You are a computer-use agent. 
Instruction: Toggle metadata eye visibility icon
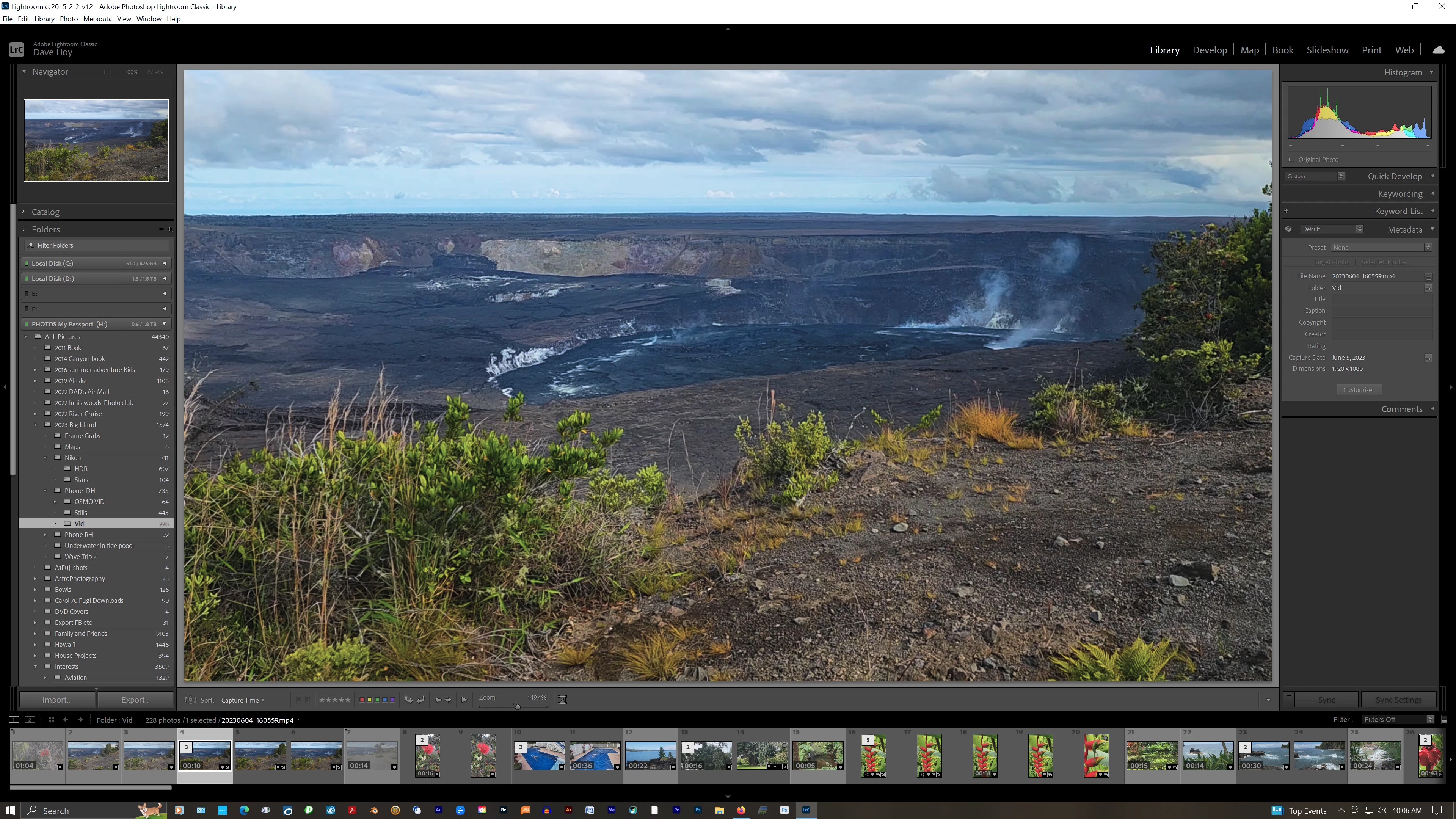click(x=1288, y=229)
